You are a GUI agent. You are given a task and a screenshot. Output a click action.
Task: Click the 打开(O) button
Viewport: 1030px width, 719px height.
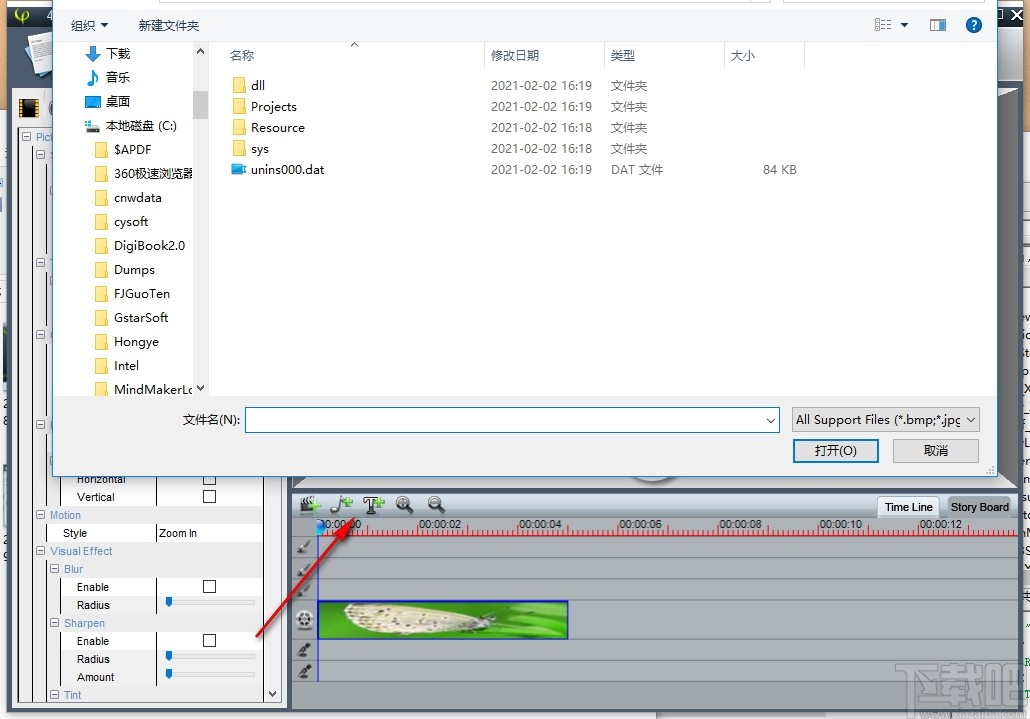click(835, 450)
